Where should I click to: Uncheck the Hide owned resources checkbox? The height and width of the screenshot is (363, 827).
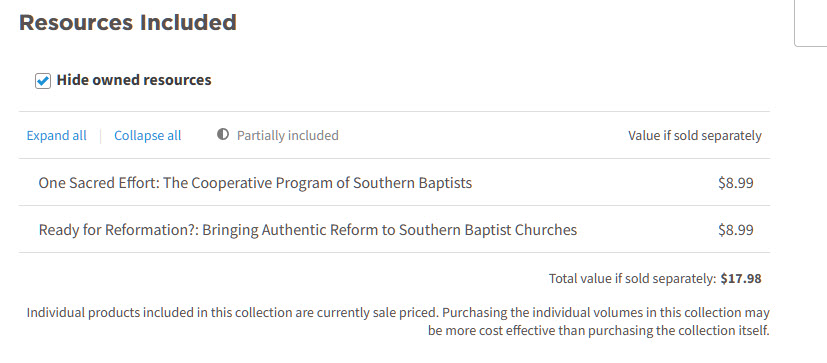tap(43, 81)
